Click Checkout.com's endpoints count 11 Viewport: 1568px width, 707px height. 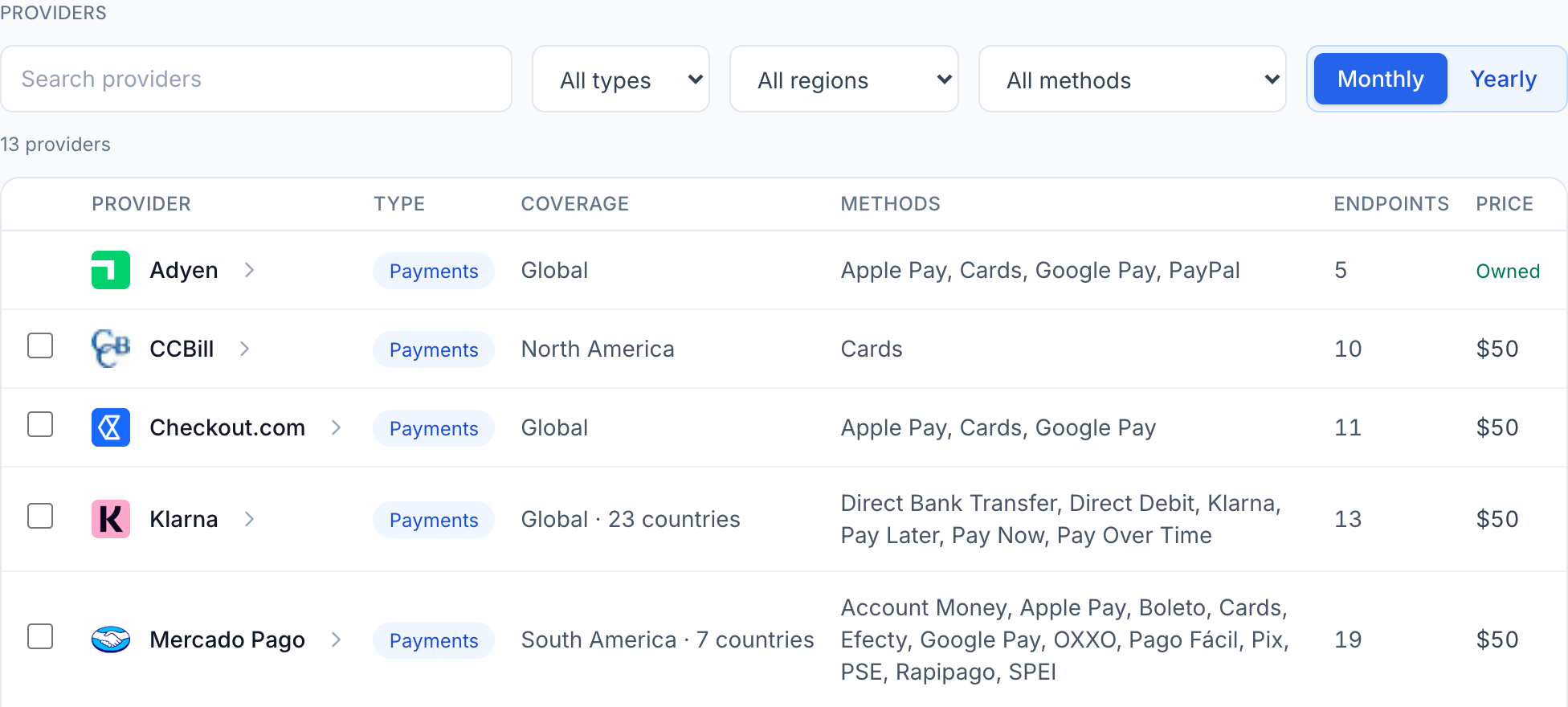click(x=1348, y=427)
